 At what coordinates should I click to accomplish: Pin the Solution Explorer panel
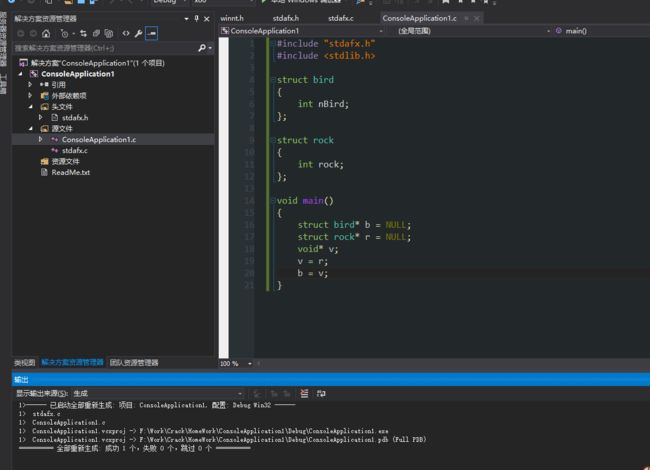tap(196, 19)
